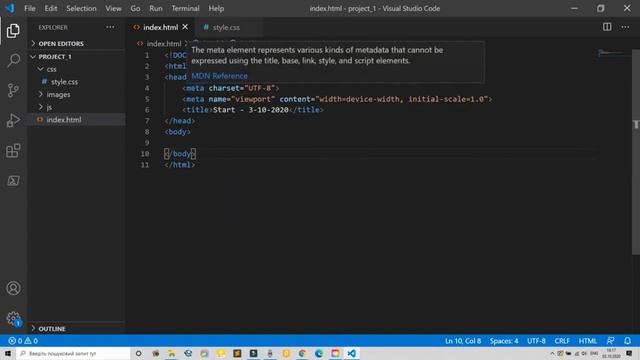Open the File menu
The image size is (640, 360).
tap(30, 8)
